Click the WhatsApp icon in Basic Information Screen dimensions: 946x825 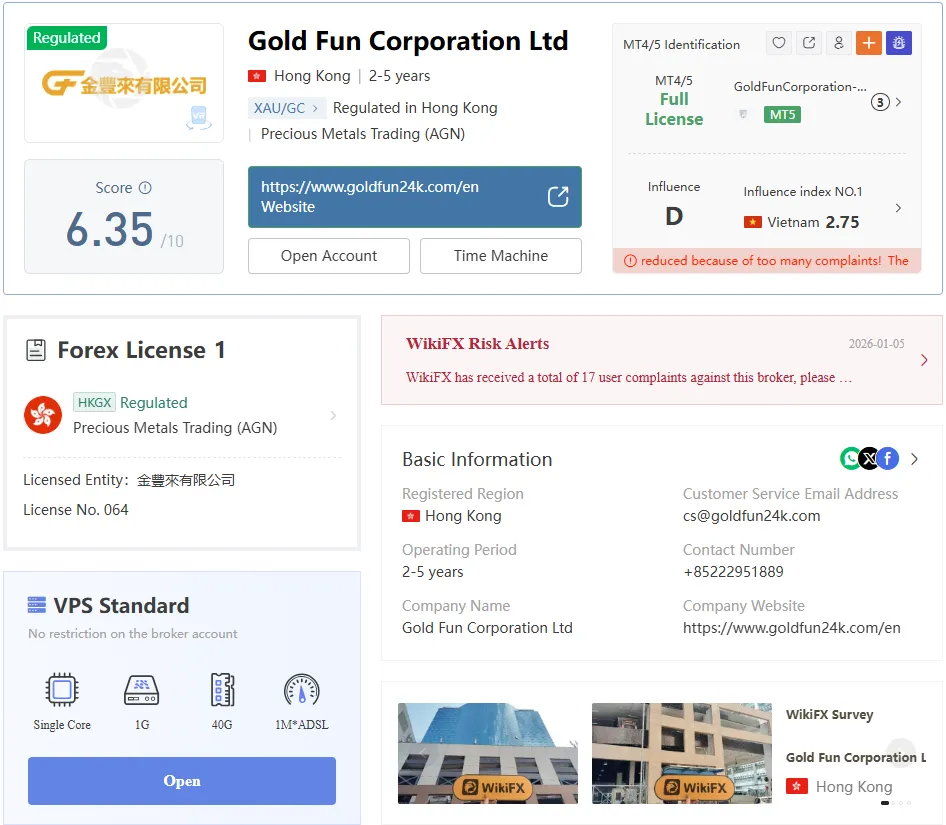(x=850, y=459)
